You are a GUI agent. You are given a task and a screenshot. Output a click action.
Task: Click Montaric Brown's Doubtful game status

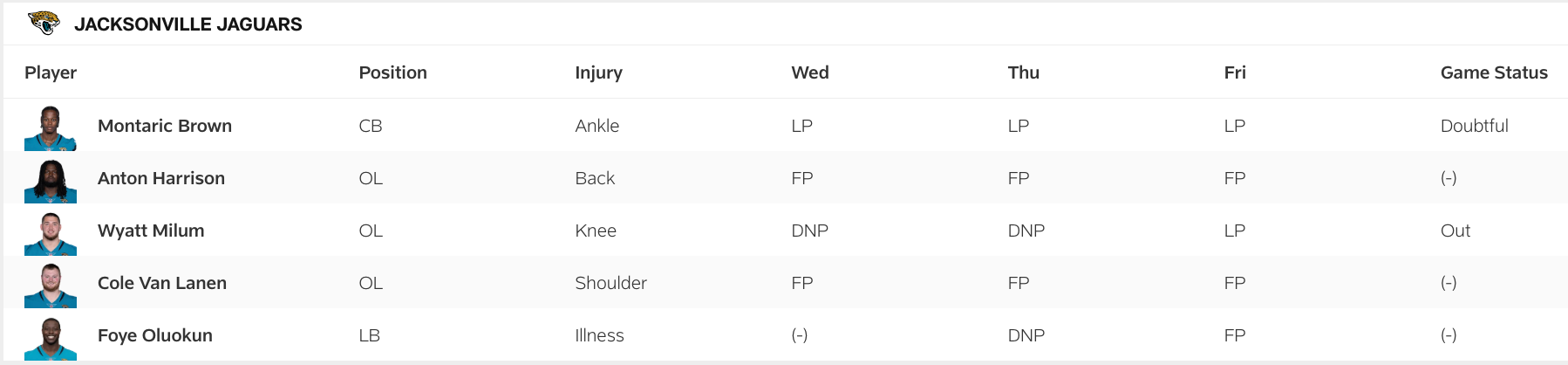point(1474,126)
